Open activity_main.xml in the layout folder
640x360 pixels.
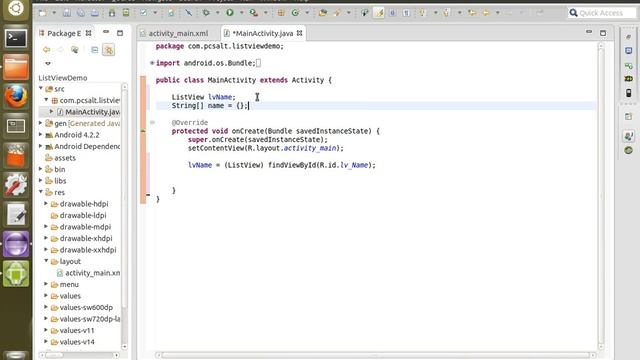[x=88, y=273]
